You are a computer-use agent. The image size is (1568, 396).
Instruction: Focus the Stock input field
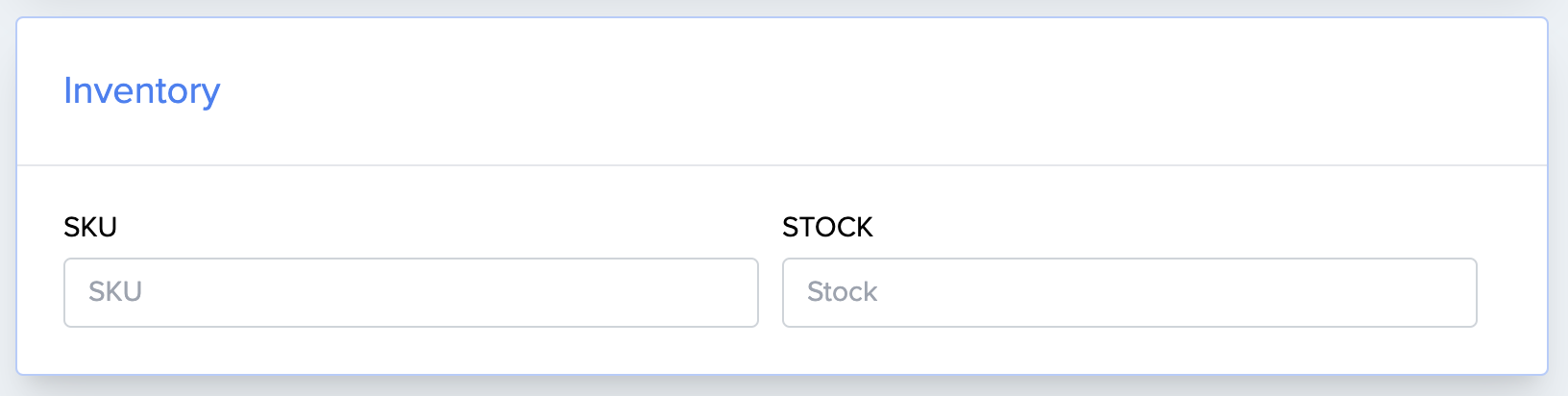coord(1129,292)
